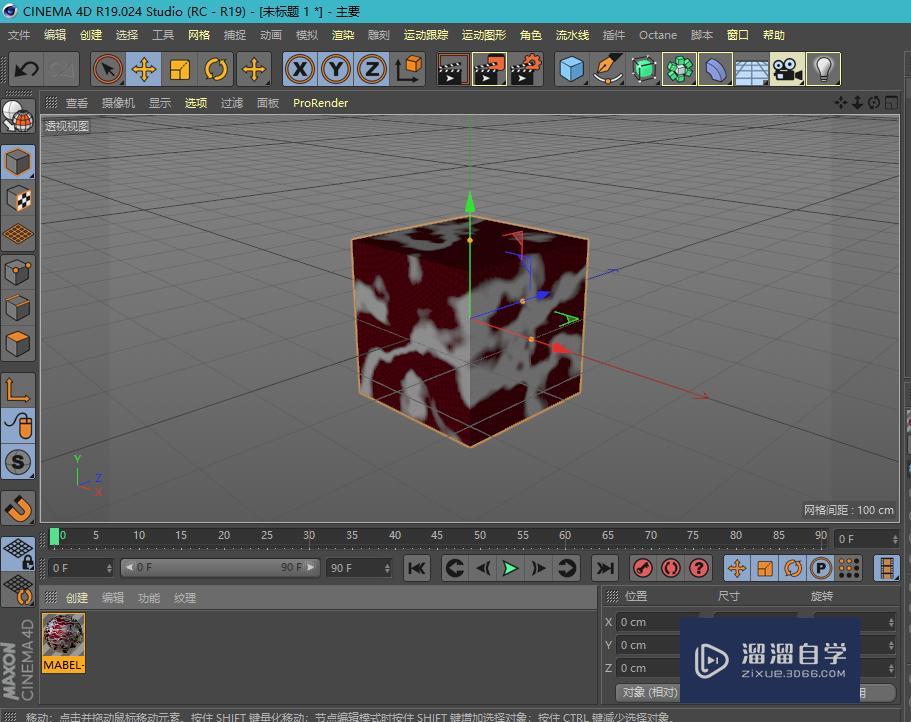Open material manager 纹理 menu
The width and height of the screenshot is (911, 722).
(185, 598)
